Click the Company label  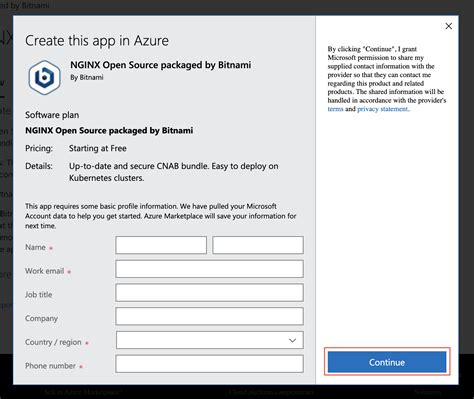(x=41, y=319)
